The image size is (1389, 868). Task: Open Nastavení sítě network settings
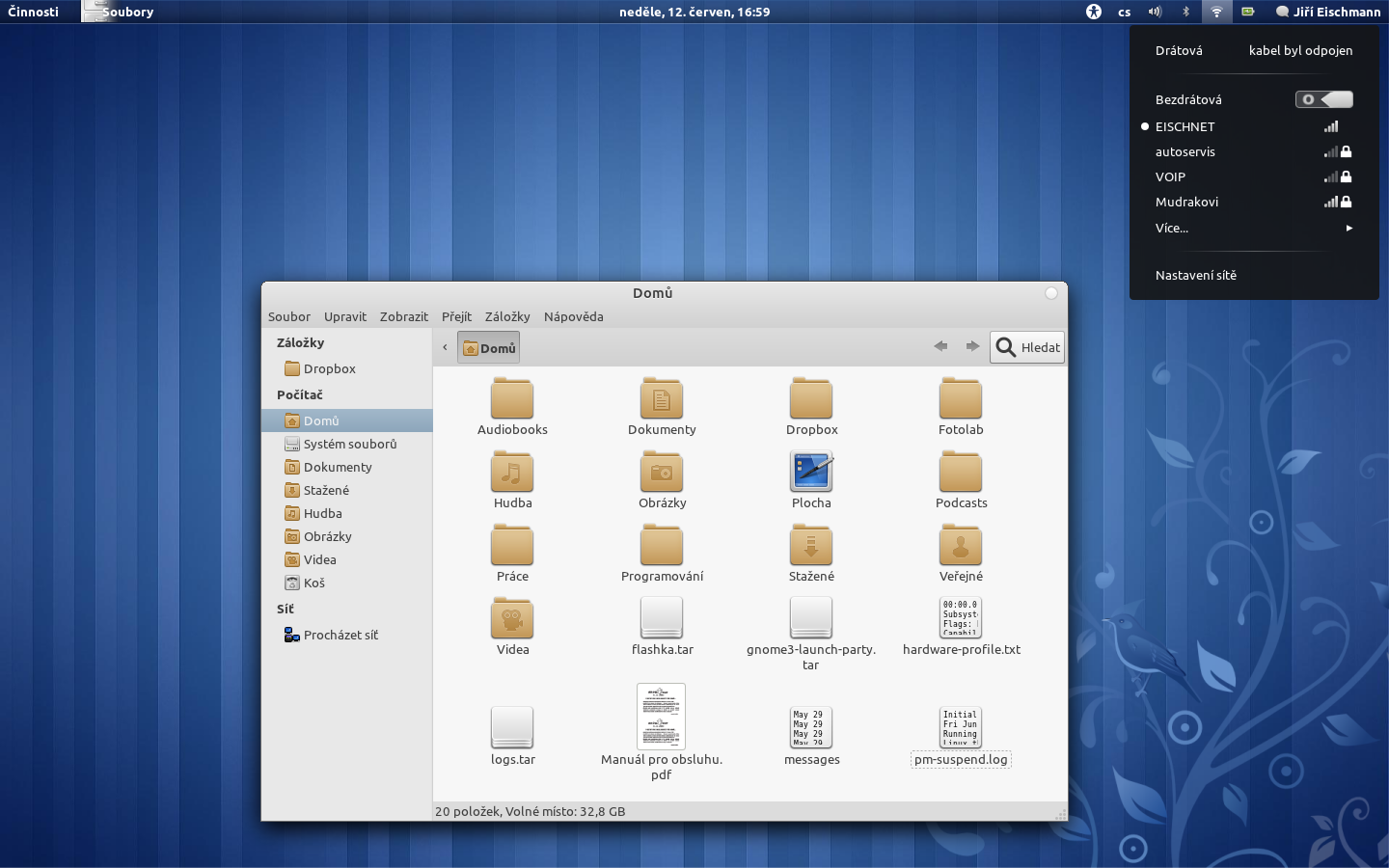[x=1196, y=275]
